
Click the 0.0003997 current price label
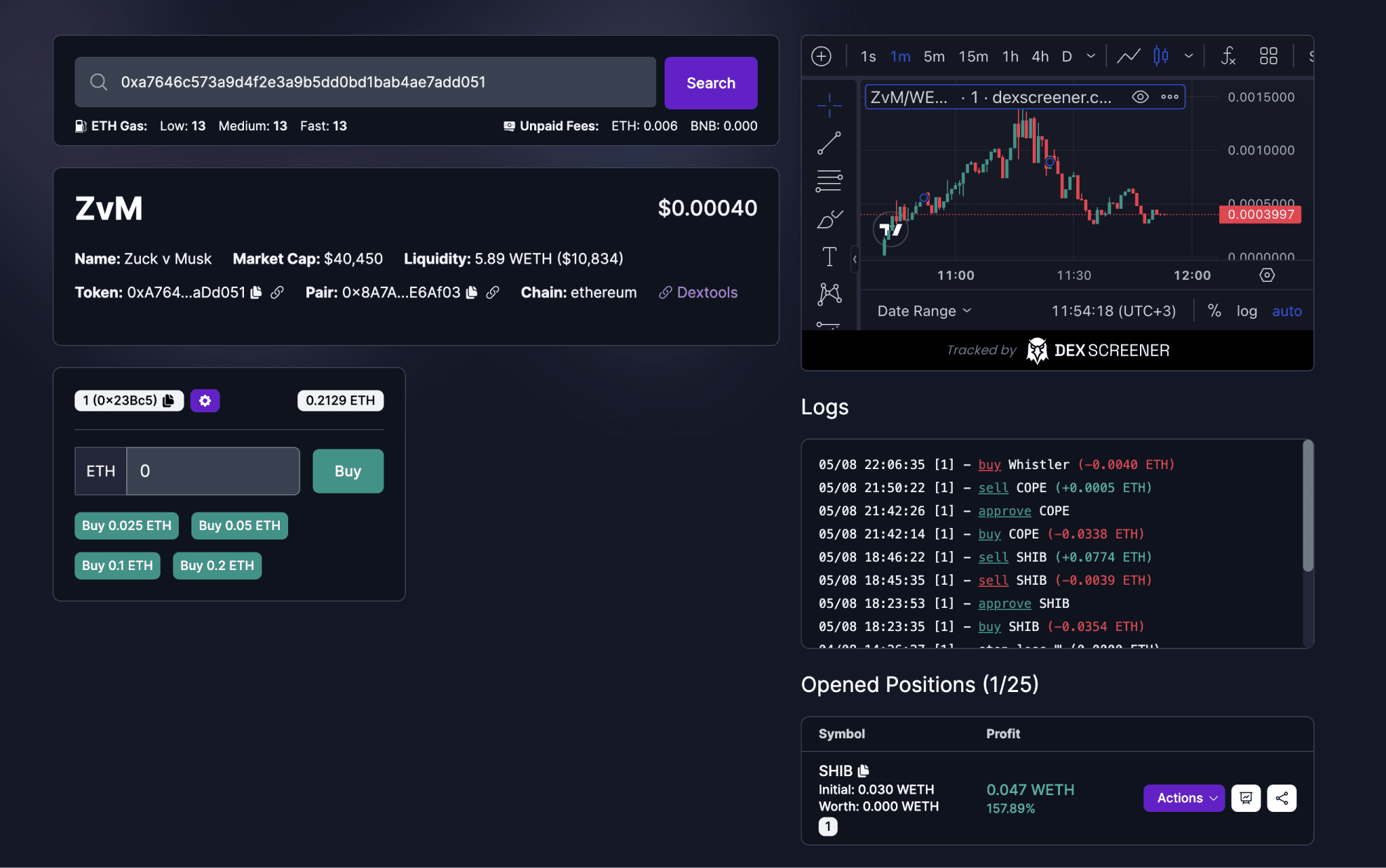click(x=1261, y=215)
